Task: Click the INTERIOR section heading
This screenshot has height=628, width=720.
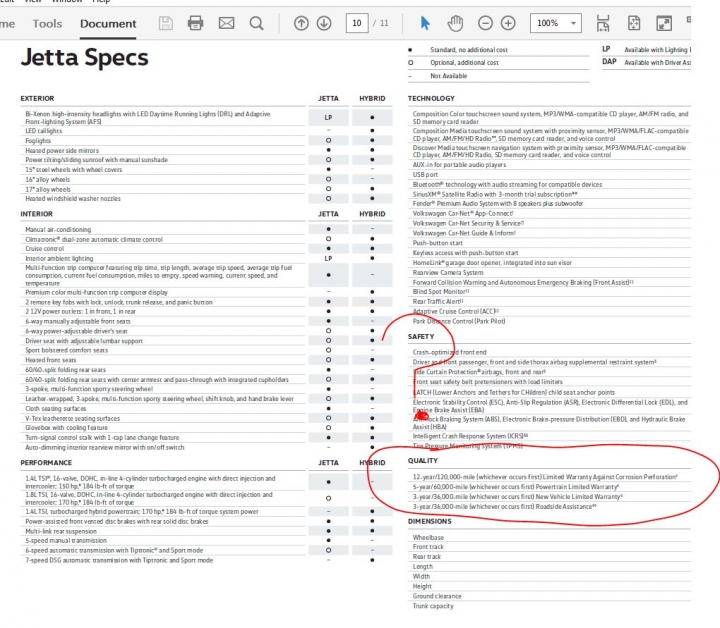Action: [36, 214]
